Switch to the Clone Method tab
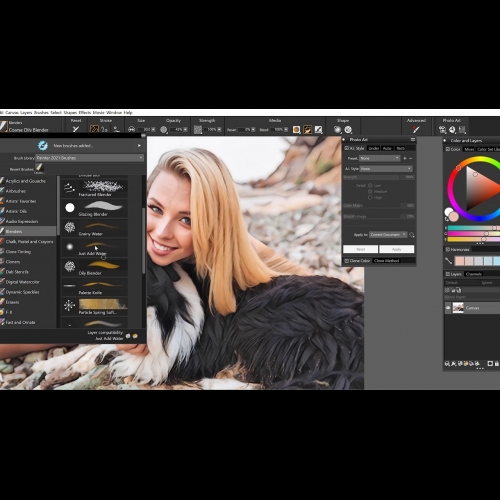 386,261
